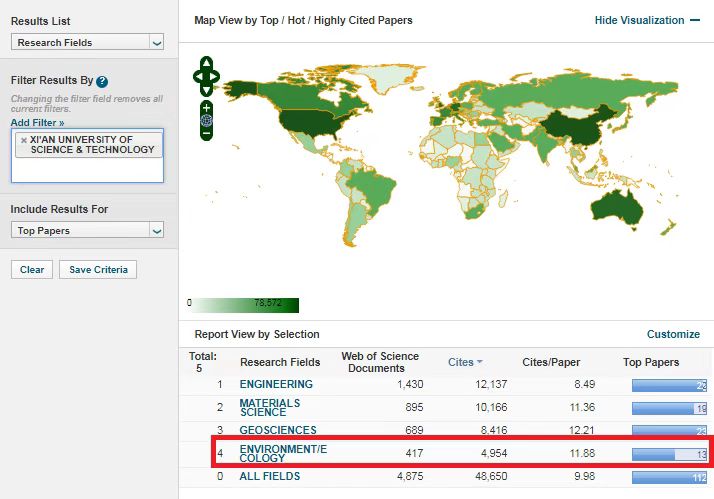714x499 pixels.
Task: Reset map to full world view
Action: coord(206,120)
